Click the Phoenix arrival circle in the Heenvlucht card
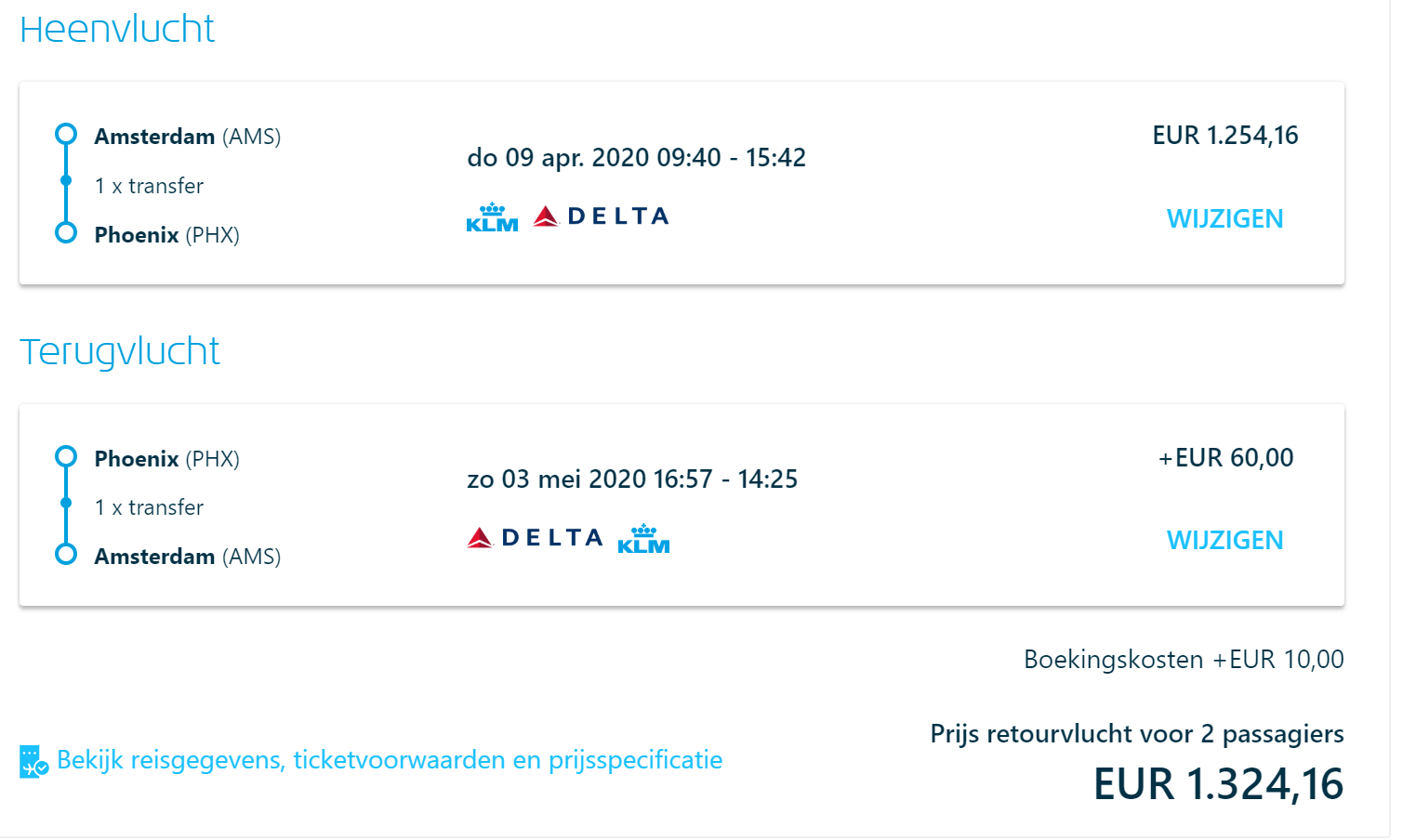Screen dimensions: 1403x840 (66, 232)
